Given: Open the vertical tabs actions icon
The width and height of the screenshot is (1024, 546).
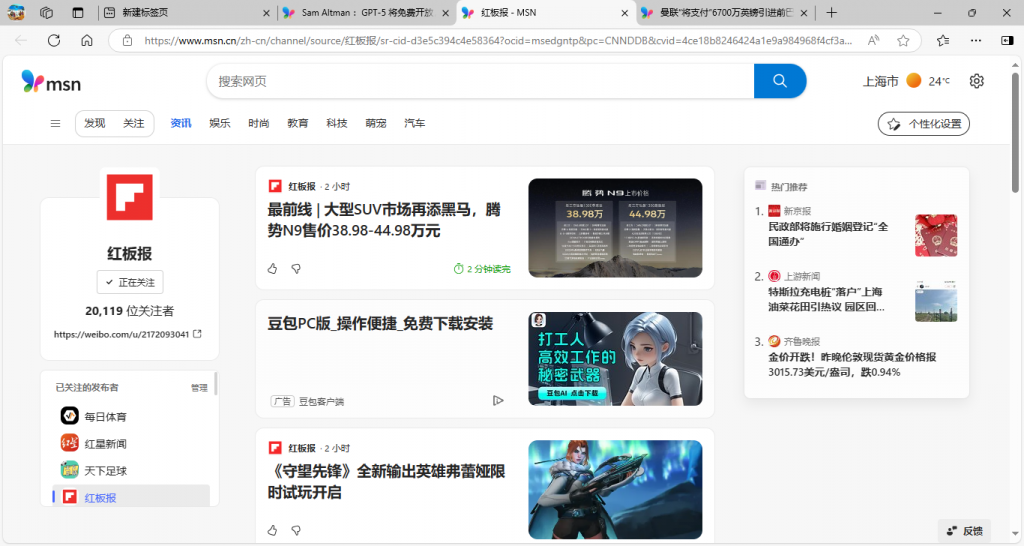Looking at the screenshot, I should pos(78,12).
